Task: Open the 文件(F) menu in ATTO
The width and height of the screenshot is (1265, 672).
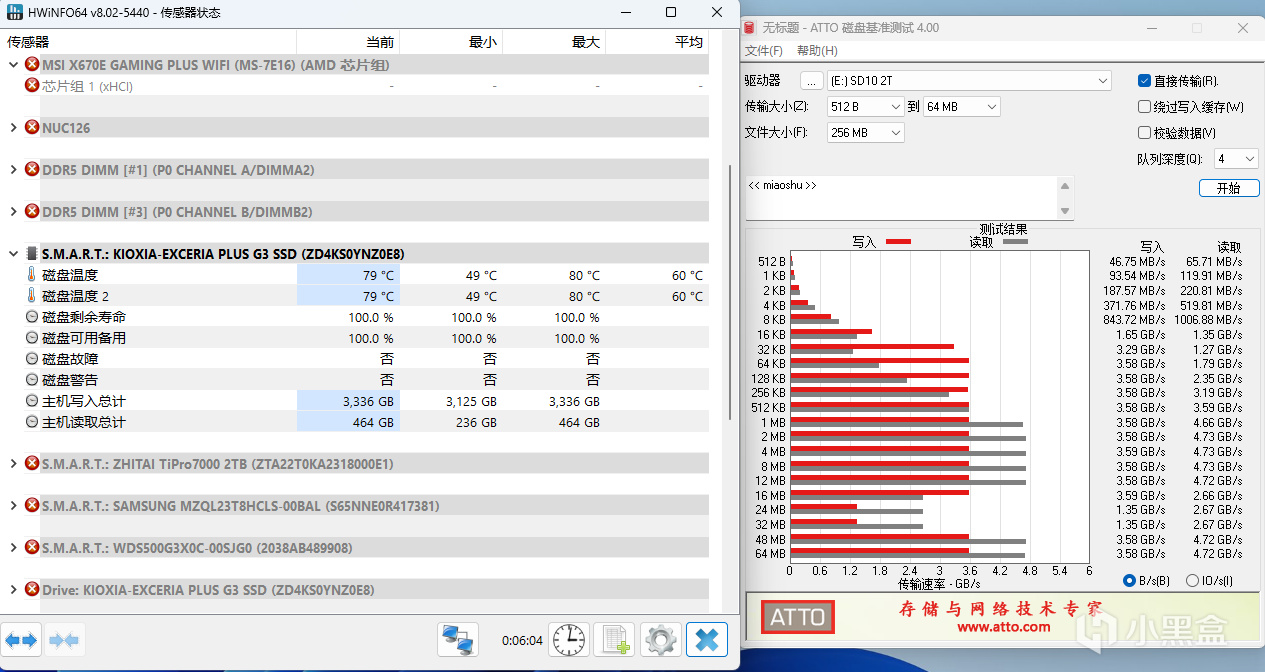Action: click(764, 51)
